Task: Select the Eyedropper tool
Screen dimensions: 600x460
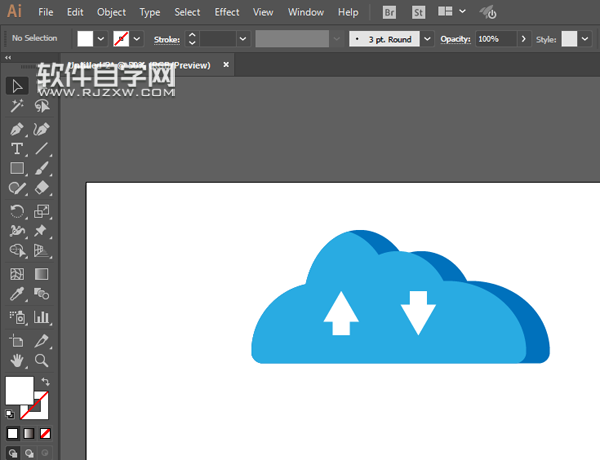Action: [x=17, y=294]
